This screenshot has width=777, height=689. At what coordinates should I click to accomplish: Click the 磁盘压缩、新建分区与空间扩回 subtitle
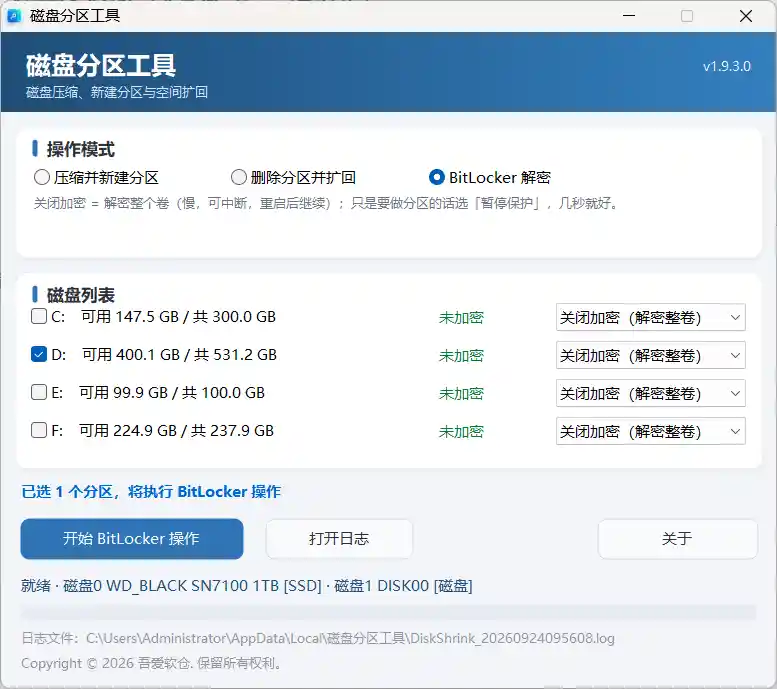coord(117,92)
